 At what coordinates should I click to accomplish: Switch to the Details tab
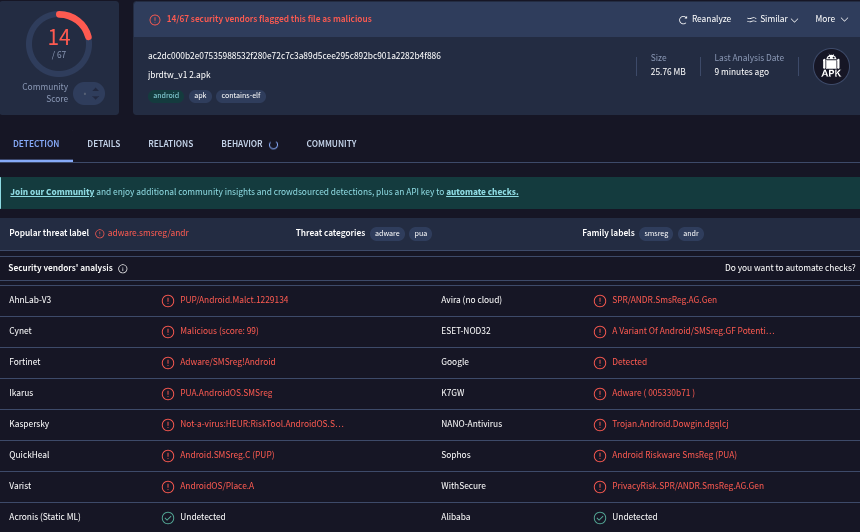pos(103,144)
